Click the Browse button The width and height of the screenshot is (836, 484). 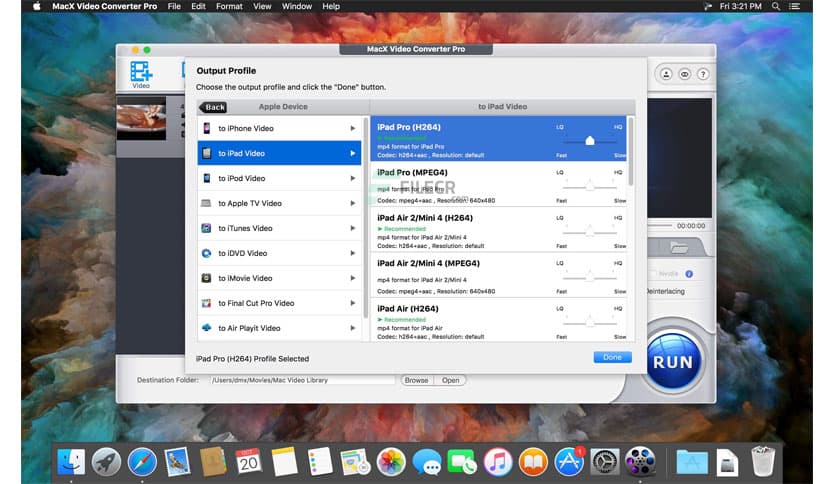(x=416, y=380)
